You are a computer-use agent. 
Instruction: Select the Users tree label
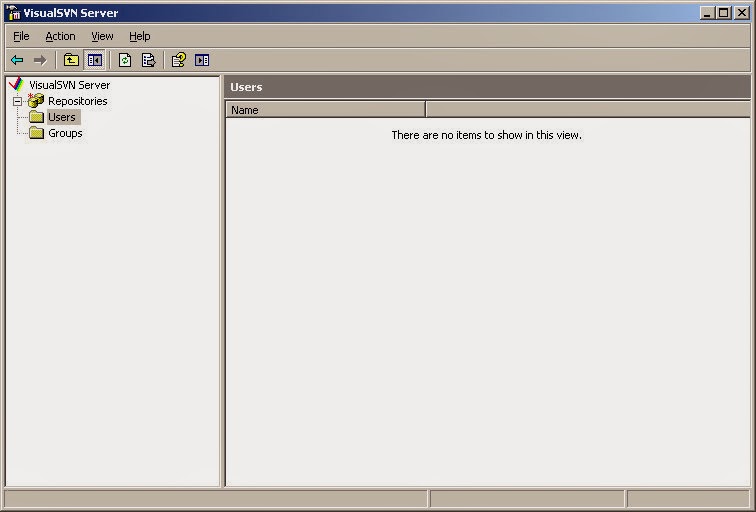[63, 117]
